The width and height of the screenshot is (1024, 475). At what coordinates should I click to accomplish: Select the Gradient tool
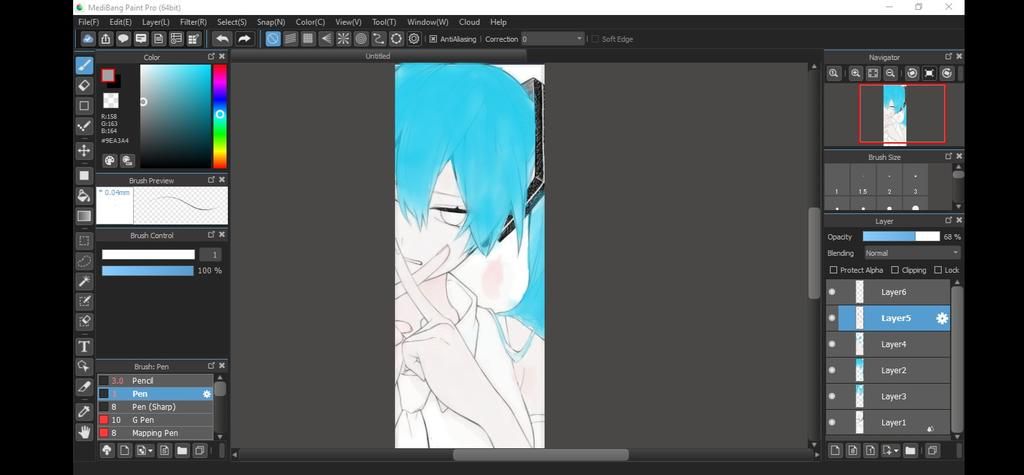tap(84, 216)
